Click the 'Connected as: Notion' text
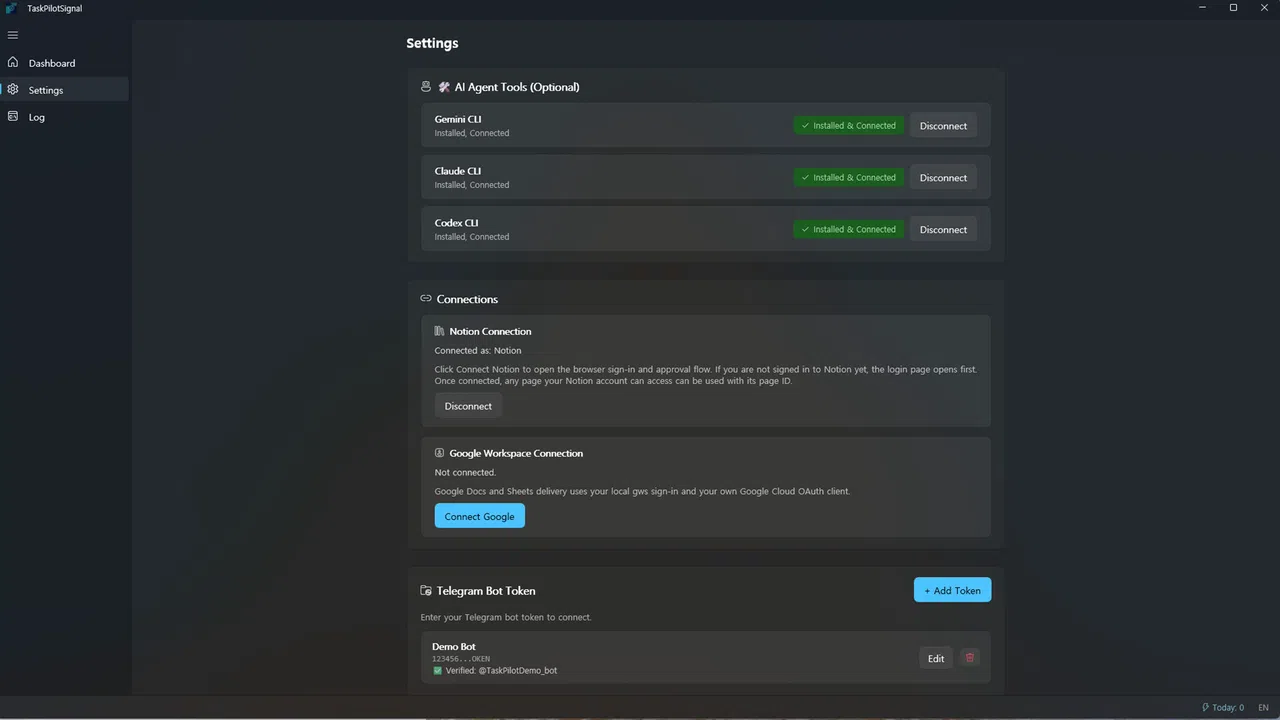Screen dimensions: 1280x720 pyautogui.click(x=478, y=351)
